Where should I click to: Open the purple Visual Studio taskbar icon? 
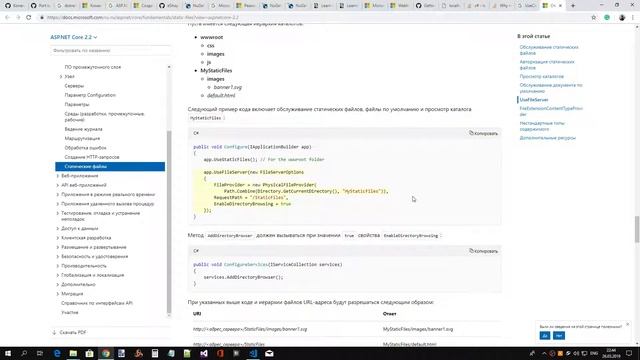(x=204, y=353)
